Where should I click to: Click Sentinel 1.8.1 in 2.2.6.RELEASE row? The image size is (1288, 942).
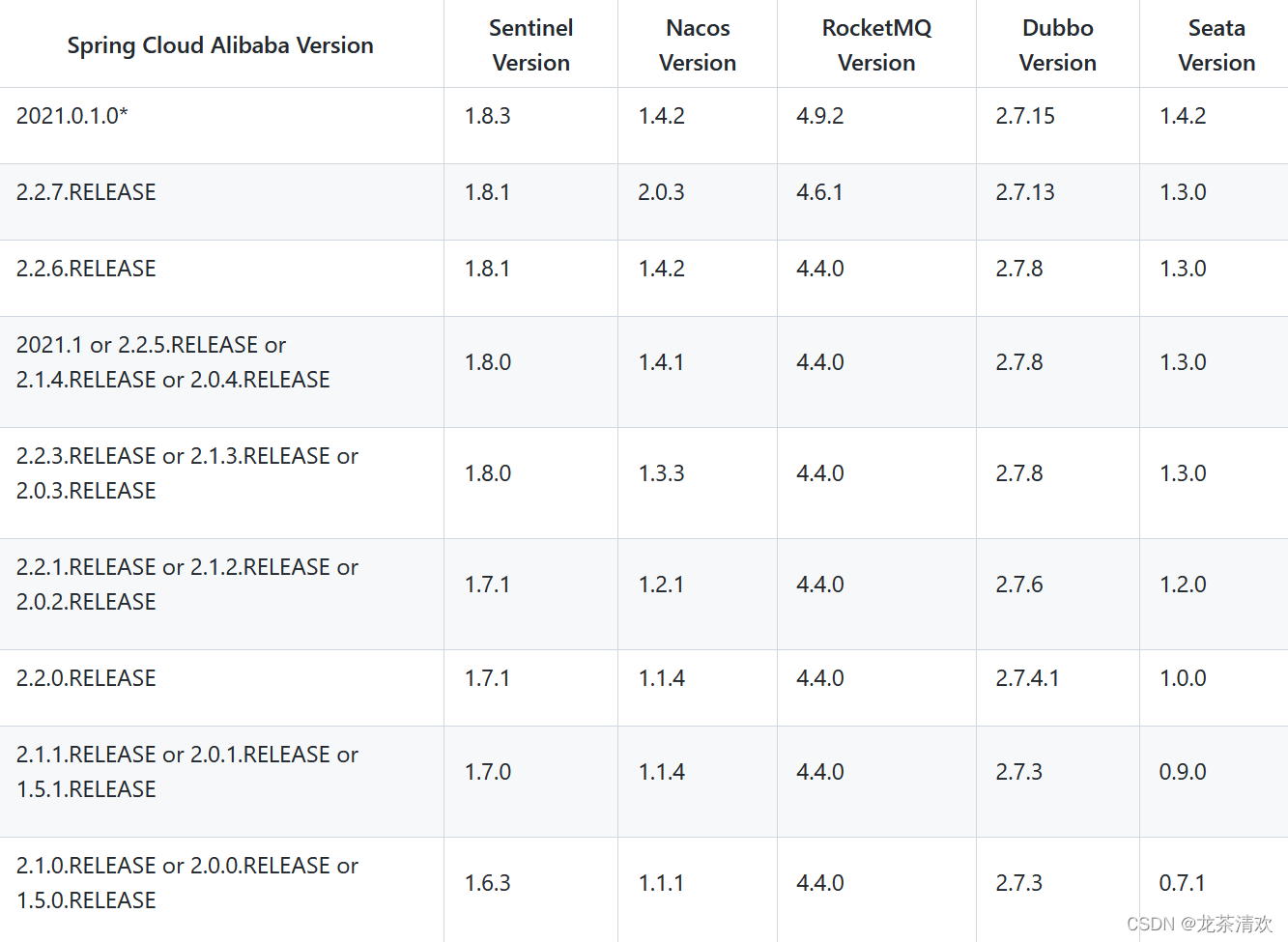(x=488, y=269)
